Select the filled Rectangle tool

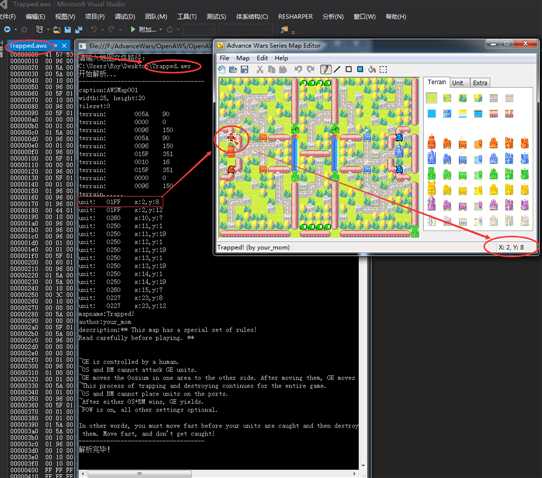[360, 69]
